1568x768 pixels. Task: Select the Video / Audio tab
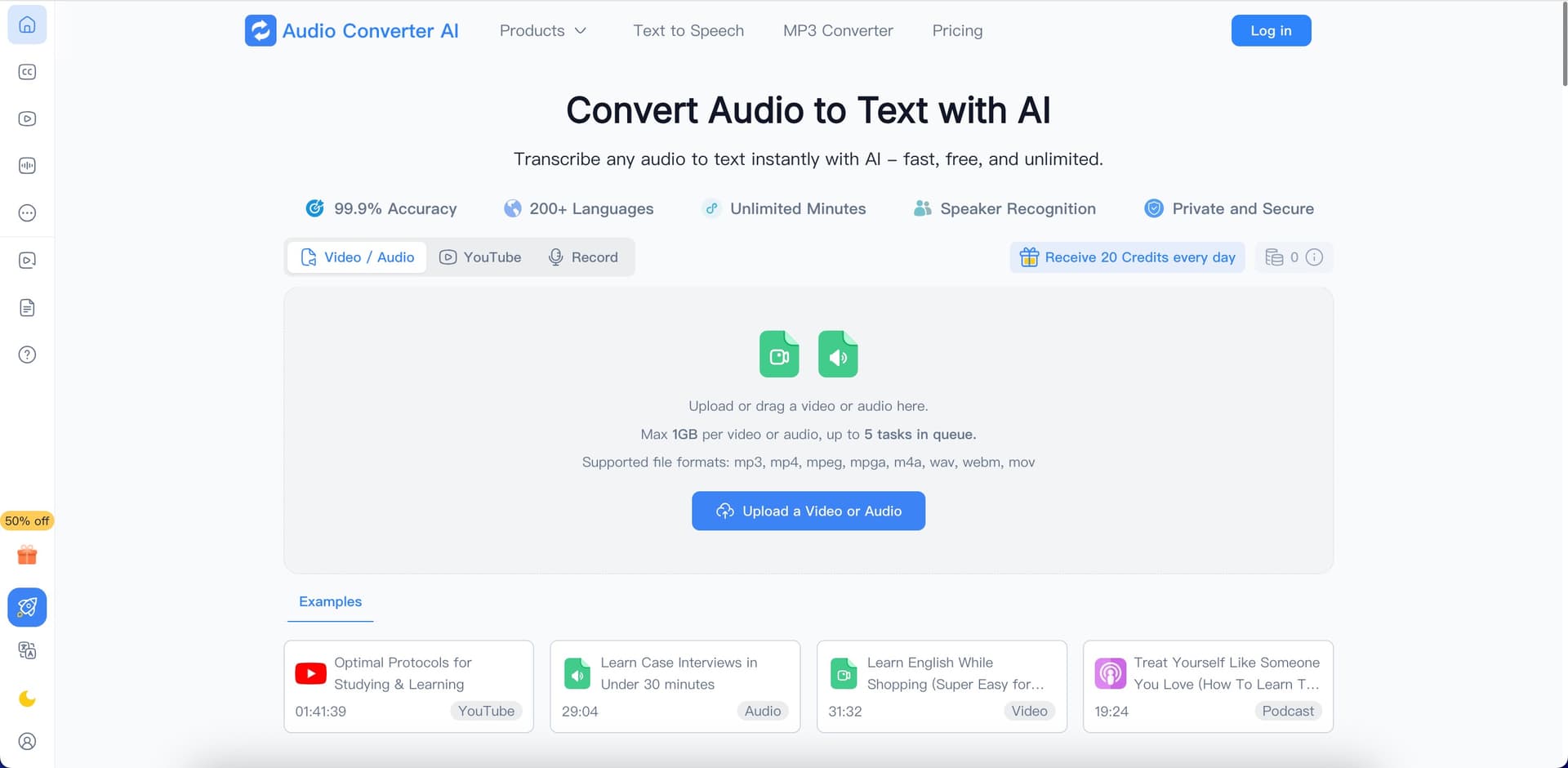click(357, 257)
